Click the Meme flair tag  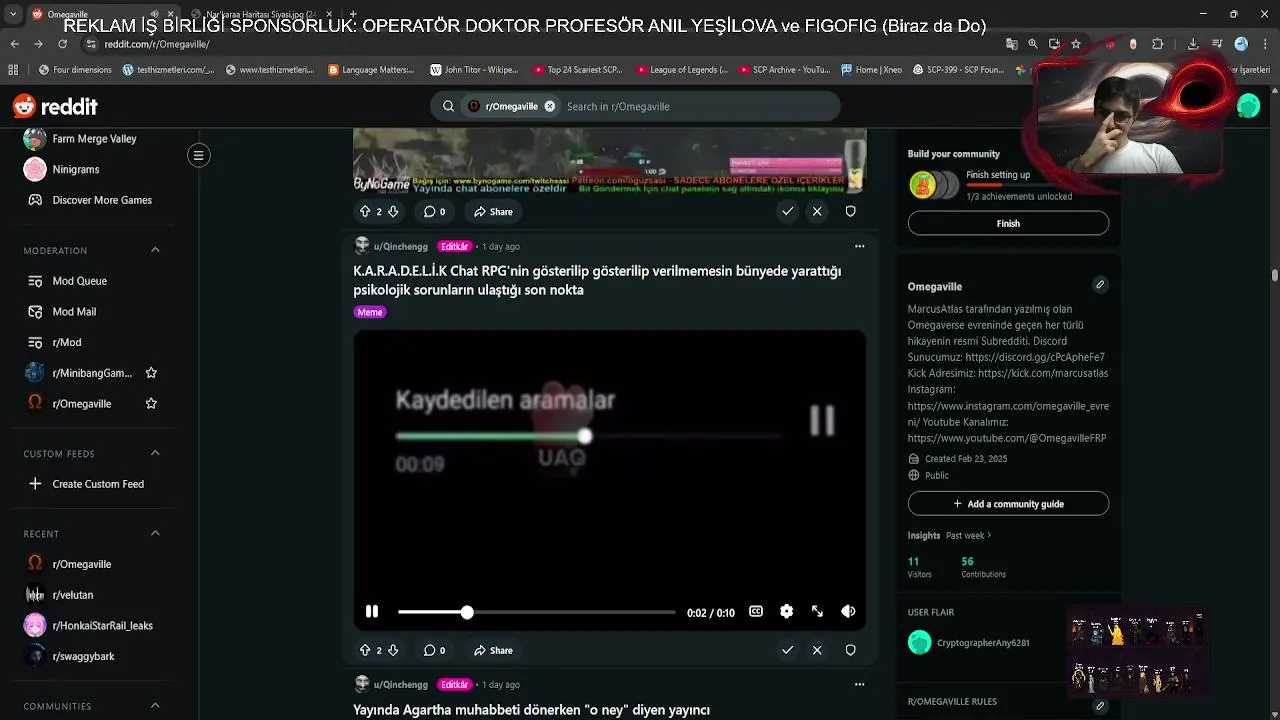[370, 312]
